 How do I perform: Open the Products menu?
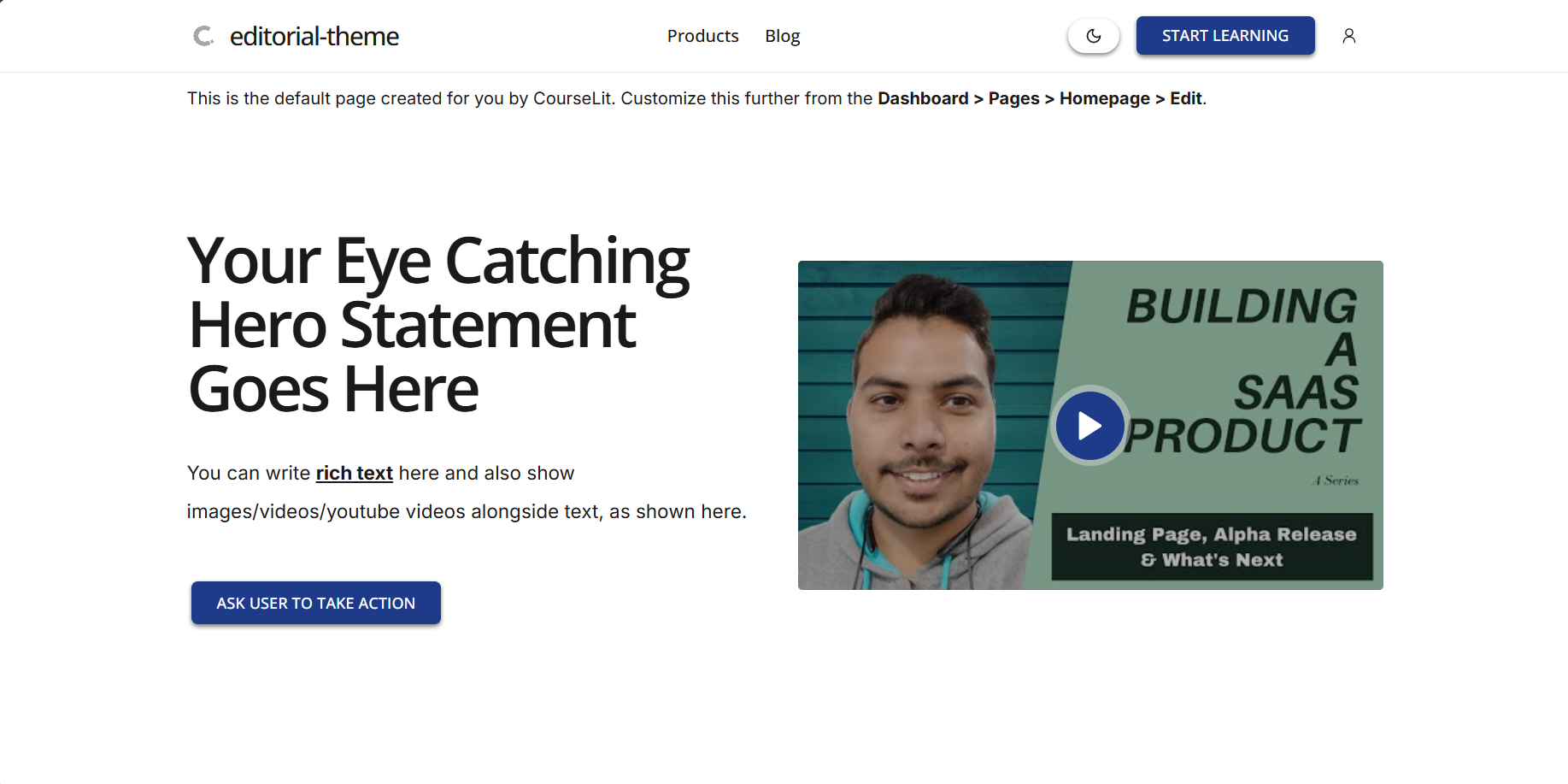(x=702, y=35)
